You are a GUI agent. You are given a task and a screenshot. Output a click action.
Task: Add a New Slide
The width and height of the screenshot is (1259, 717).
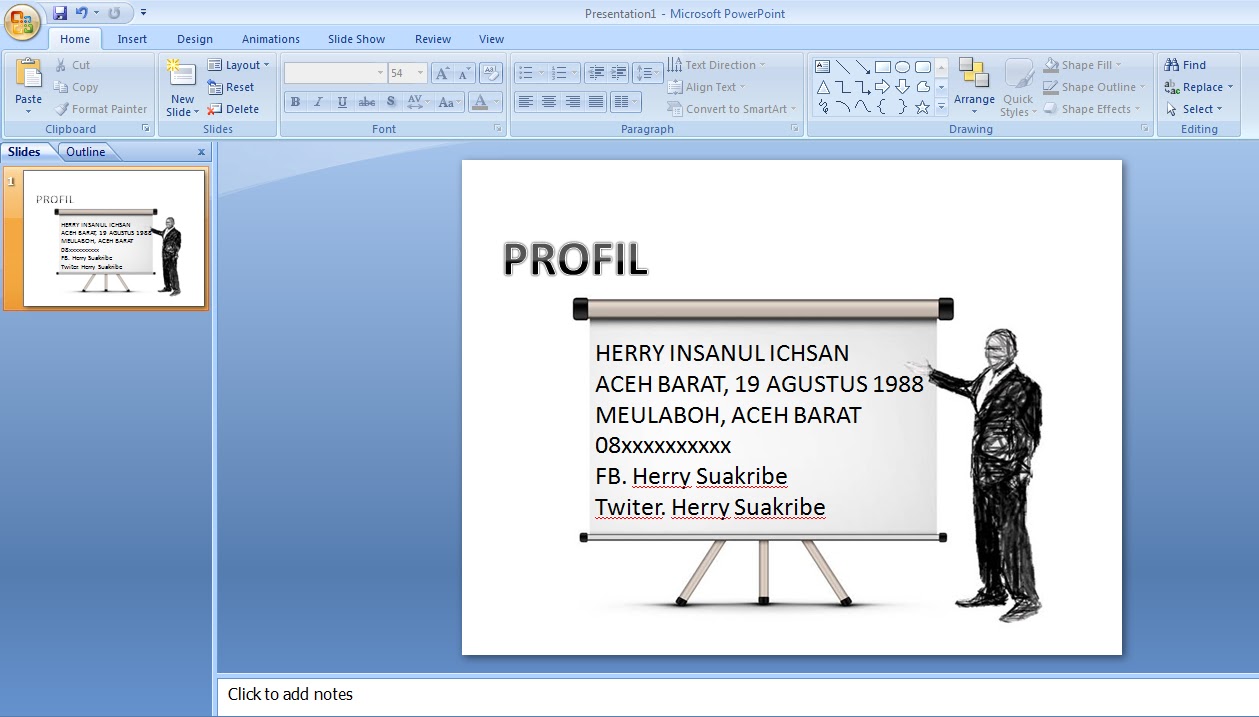[x=182, y=87]
